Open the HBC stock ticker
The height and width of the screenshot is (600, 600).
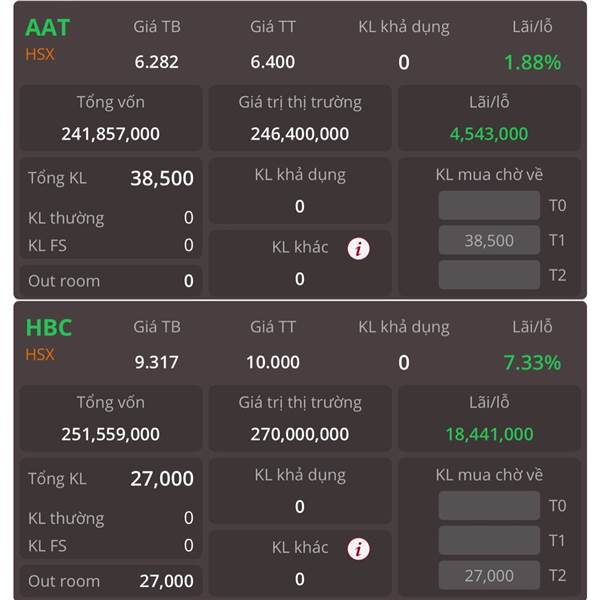49,328
